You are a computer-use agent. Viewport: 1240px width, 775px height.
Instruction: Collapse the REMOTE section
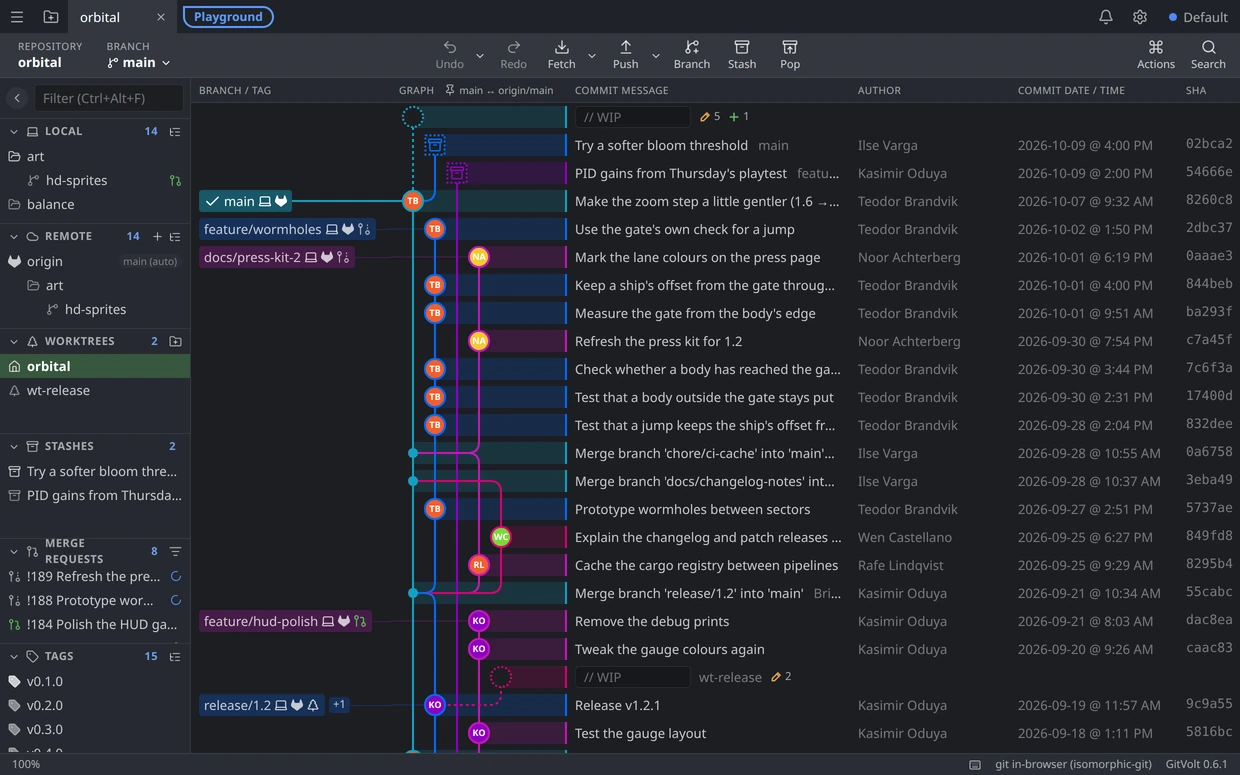click(14, 236)
